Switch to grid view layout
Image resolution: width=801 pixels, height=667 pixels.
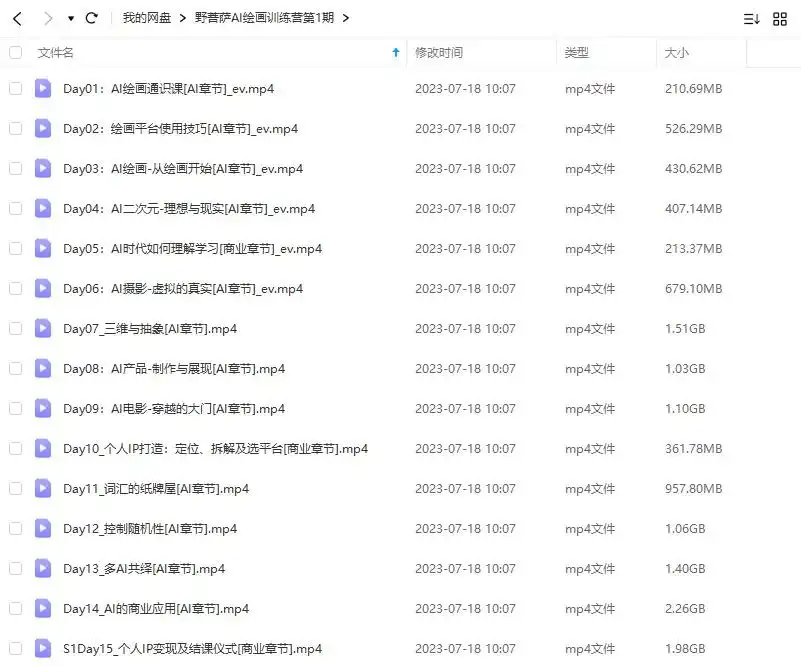(x=781, y=18)
